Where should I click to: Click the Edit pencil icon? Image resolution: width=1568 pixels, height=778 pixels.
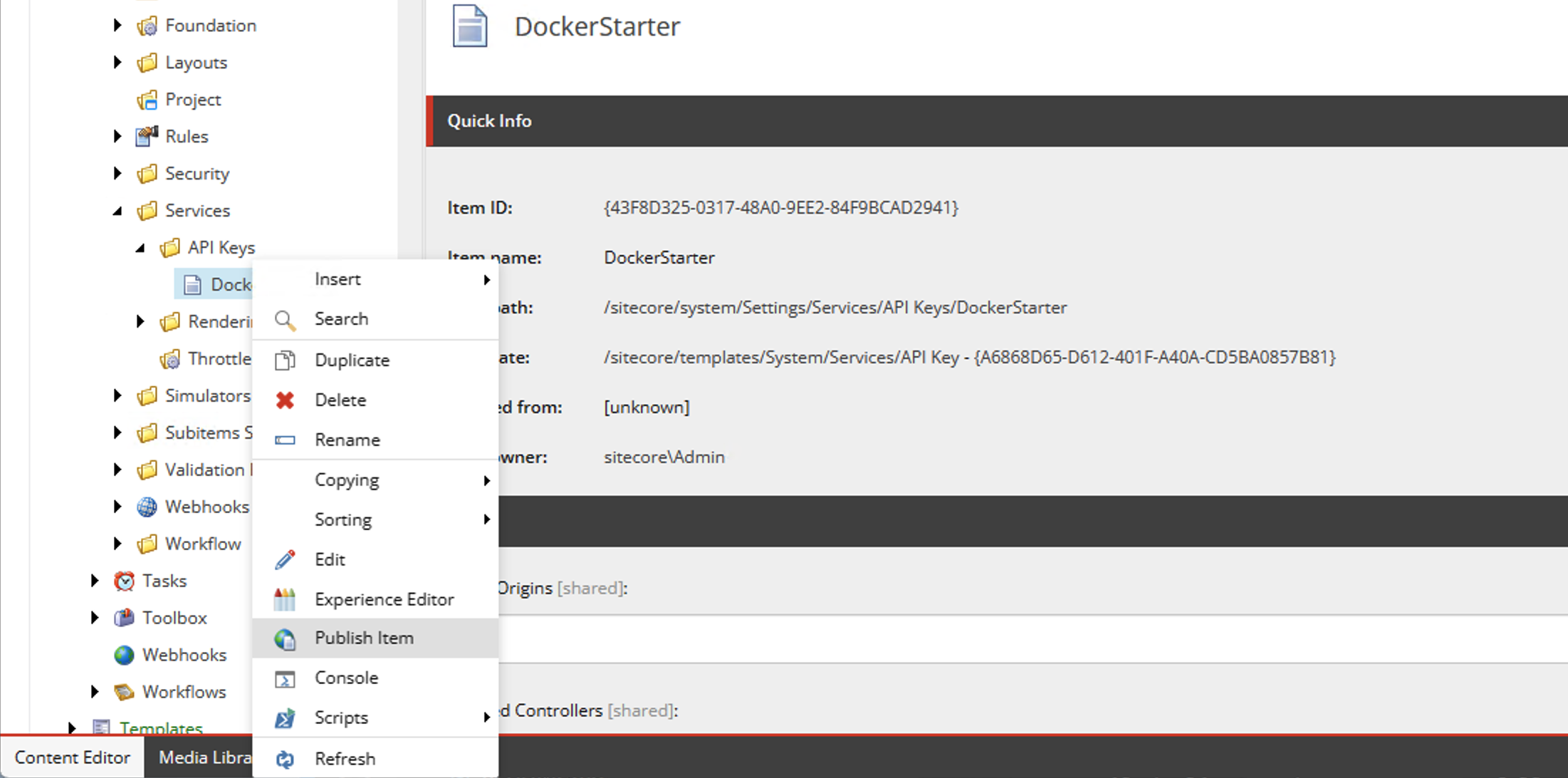pyautogui.click(x=285, y=560)
